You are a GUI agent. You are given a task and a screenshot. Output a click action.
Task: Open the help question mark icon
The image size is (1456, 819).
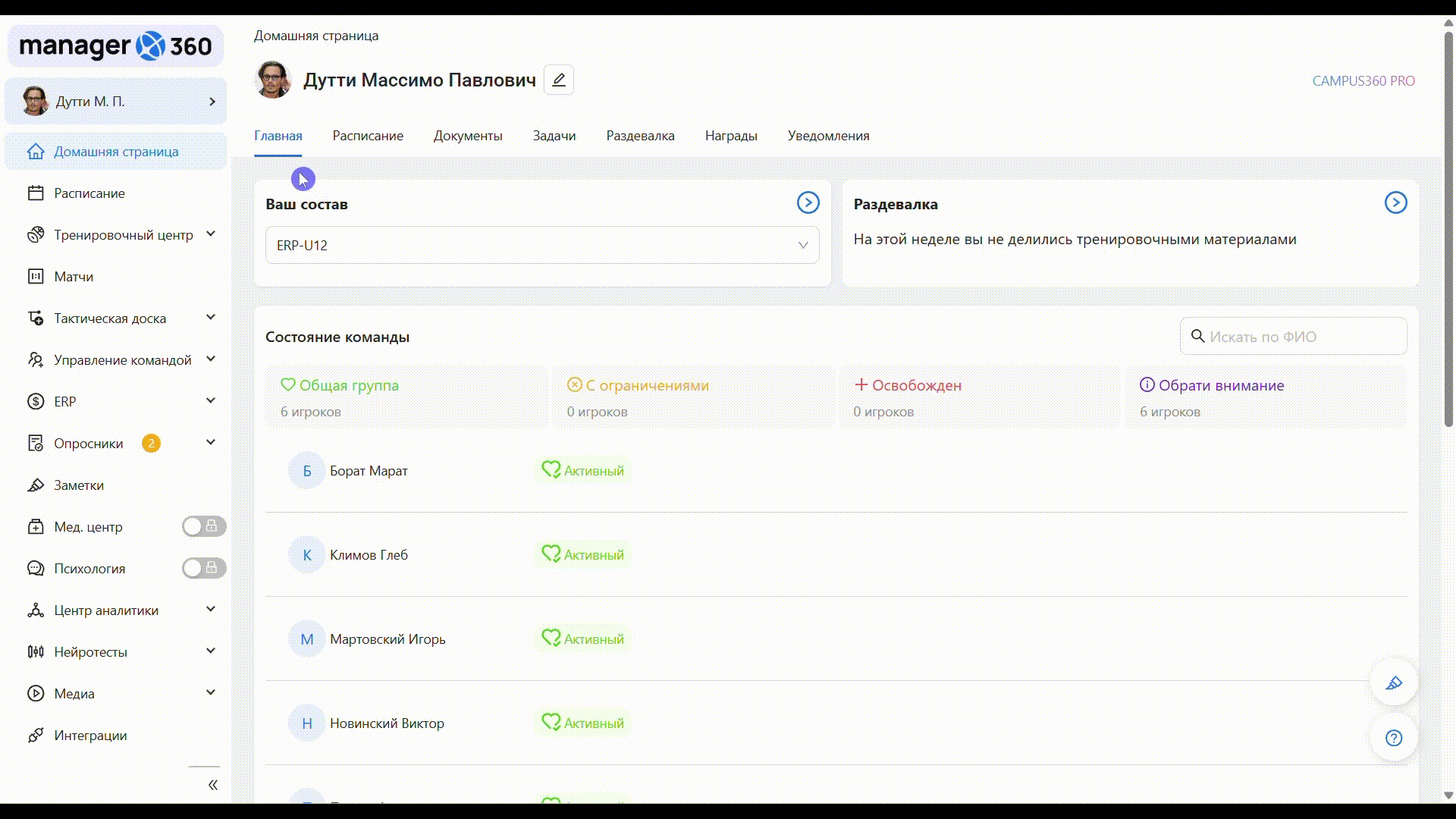[x=1394, y=738]
